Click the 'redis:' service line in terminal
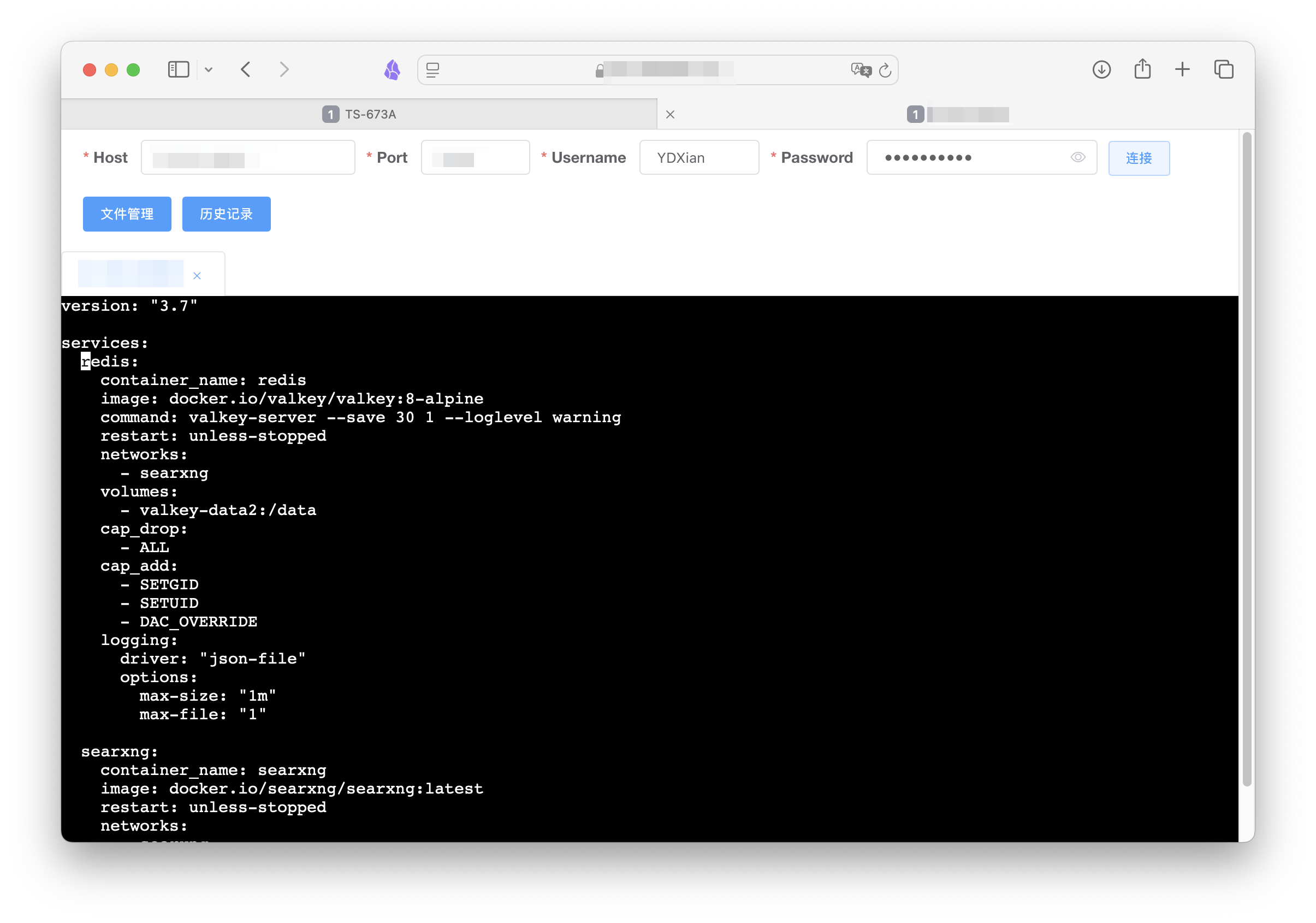This screenshot has height=923, width=1316. click(109, 361)
